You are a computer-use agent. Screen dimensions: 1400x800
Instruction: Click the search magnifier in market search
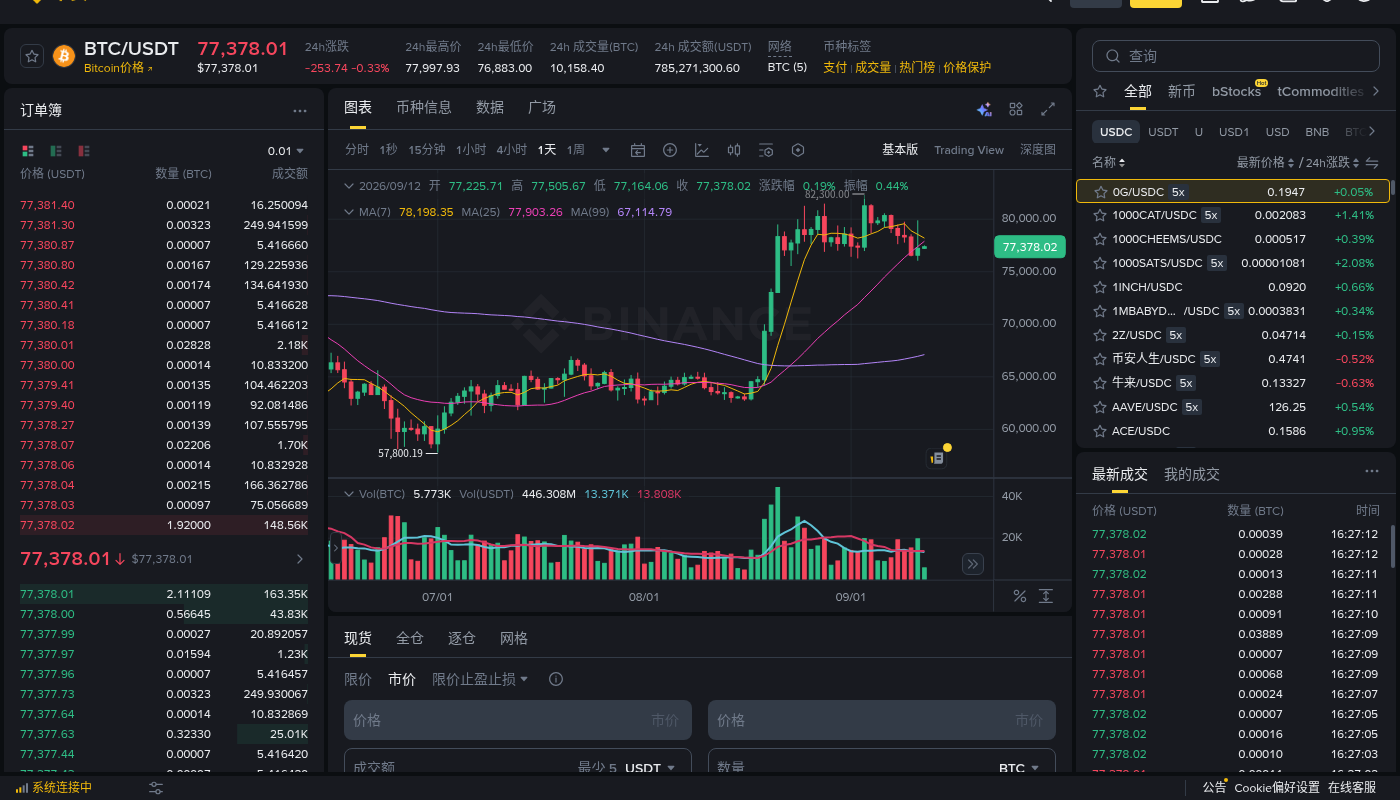pos(1112,56)
